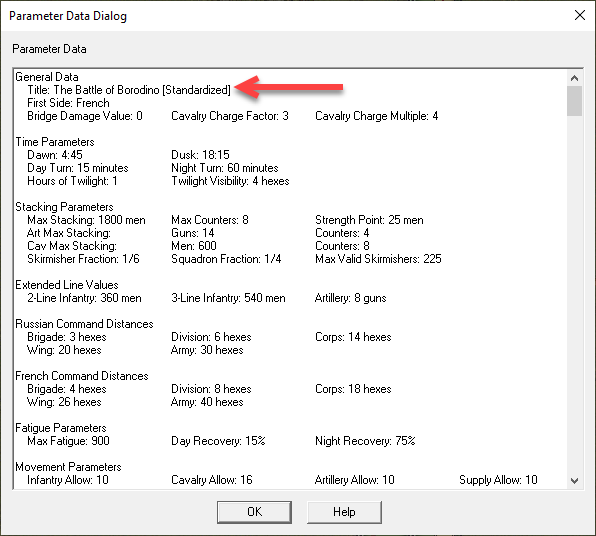Open the Help button
The image size is (596, 536).
point(344,512)
